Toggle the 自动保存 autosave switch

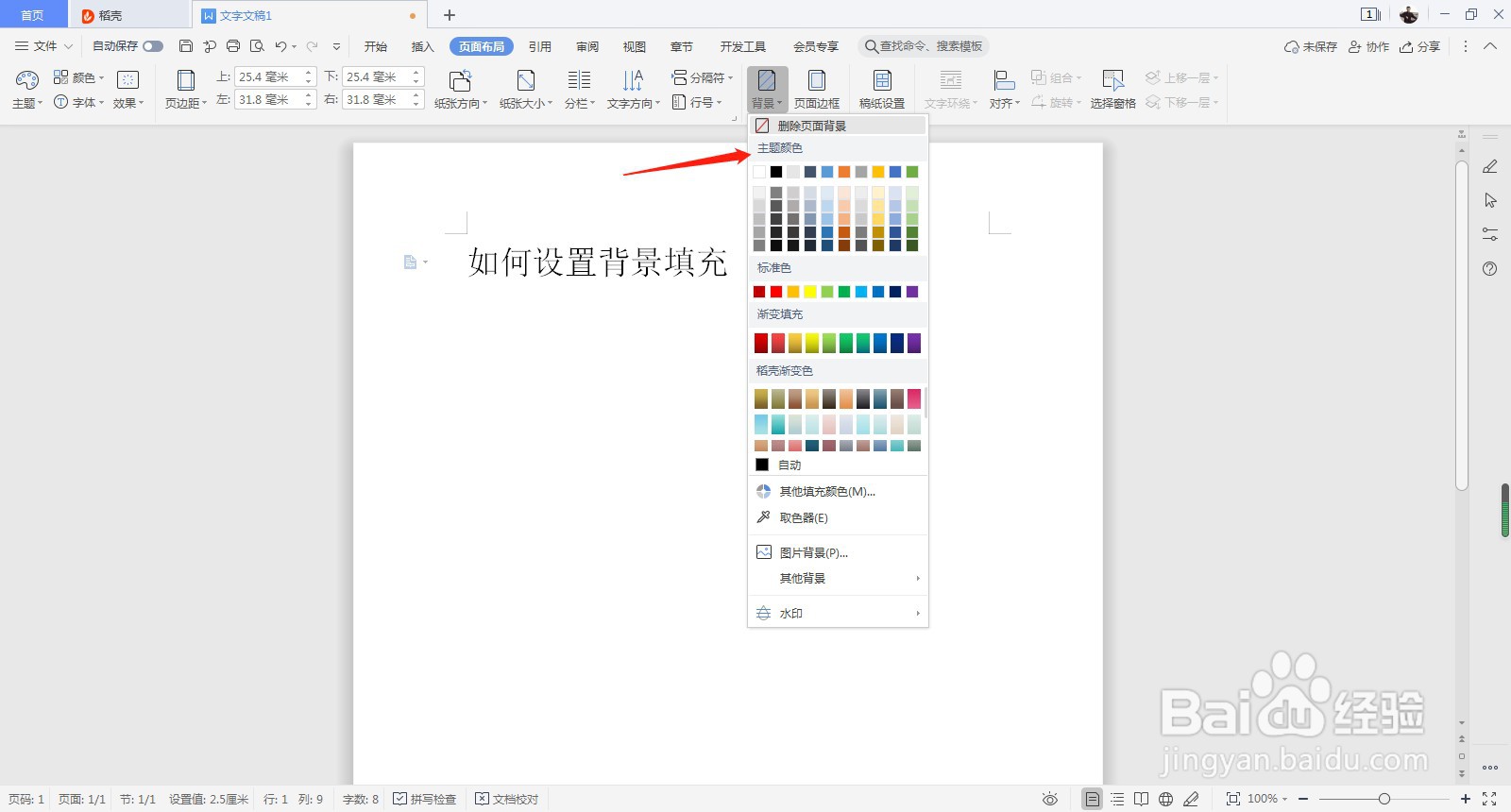click(153, 46)
